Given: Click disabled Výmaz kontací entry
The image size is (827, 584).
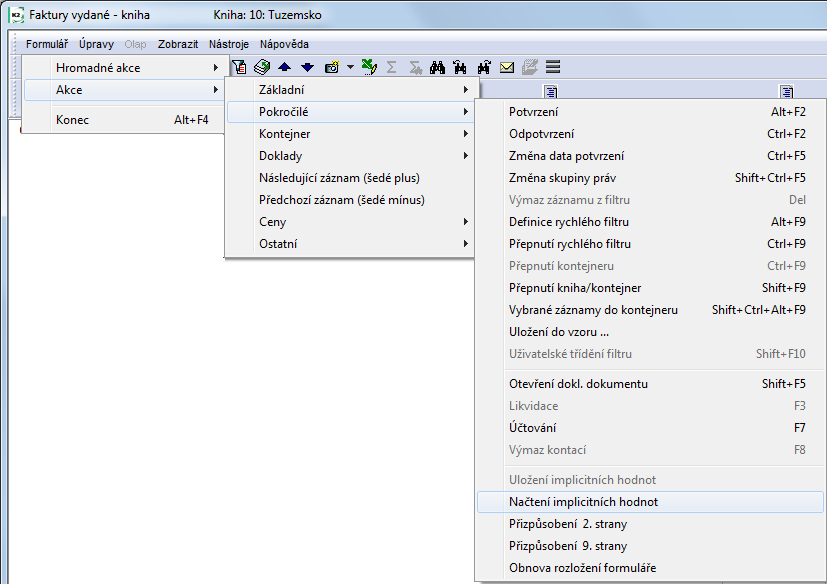Looking at the screenshot, I should (x=650, y=449).
